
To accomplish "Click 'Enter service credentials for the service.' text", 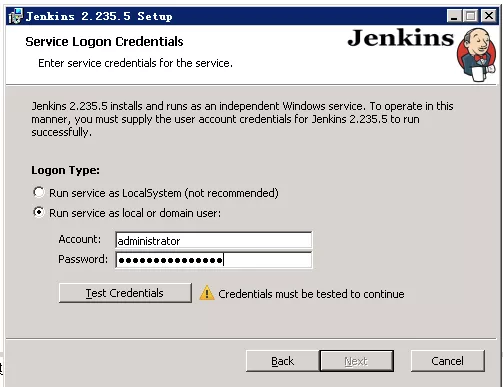I will click(135, 63).
